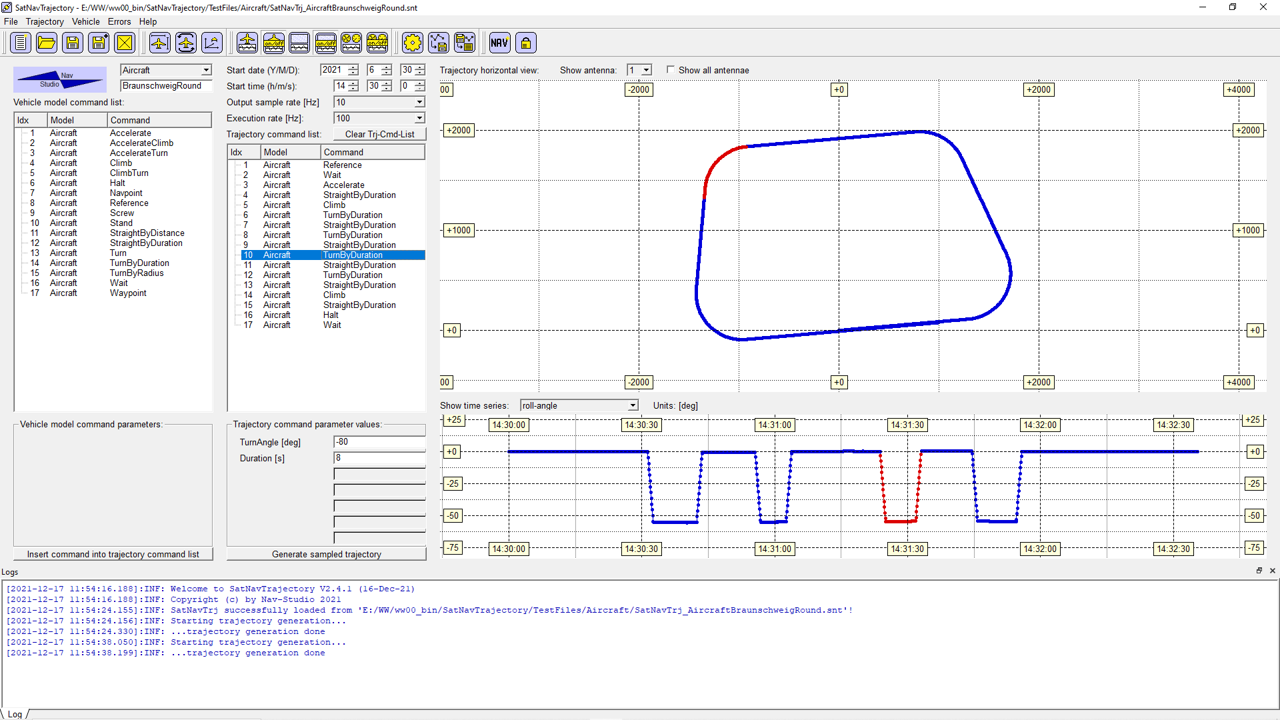Click the Clear Trj-Cmd-List button
The height and width of the screenshot is (720, 1280).
coord(379,134)
